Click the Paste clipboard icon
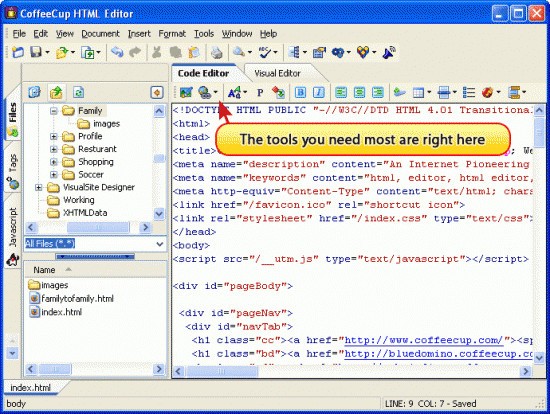This screenshot has width=550, height=414. pyautogui.click(x=194, y=53)
